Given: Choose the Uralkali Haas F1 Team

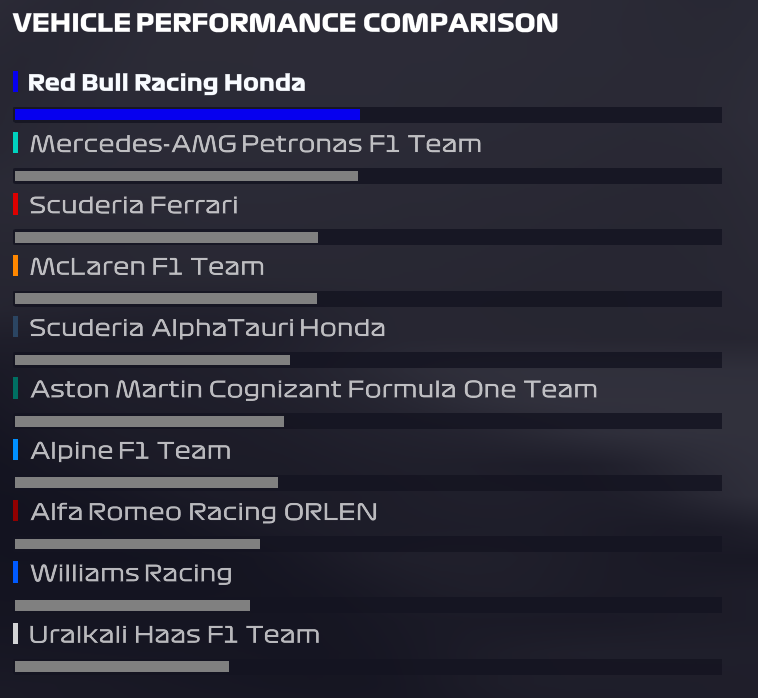Looking at the screenshot, I should (174, 635).
